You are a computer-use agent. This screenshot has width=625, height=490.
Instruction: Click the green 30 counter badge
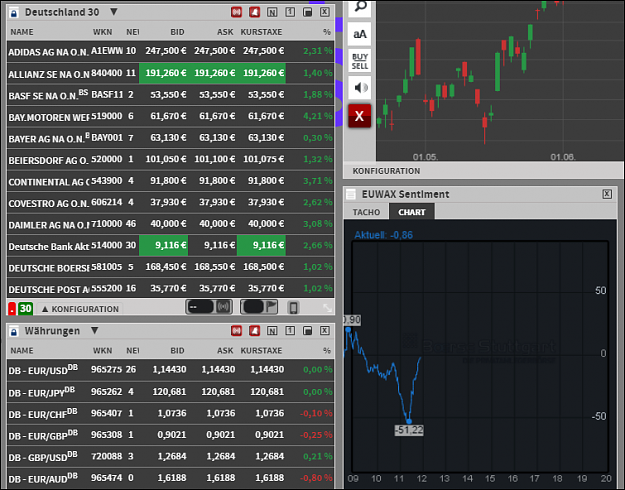[x=26, y=308]
